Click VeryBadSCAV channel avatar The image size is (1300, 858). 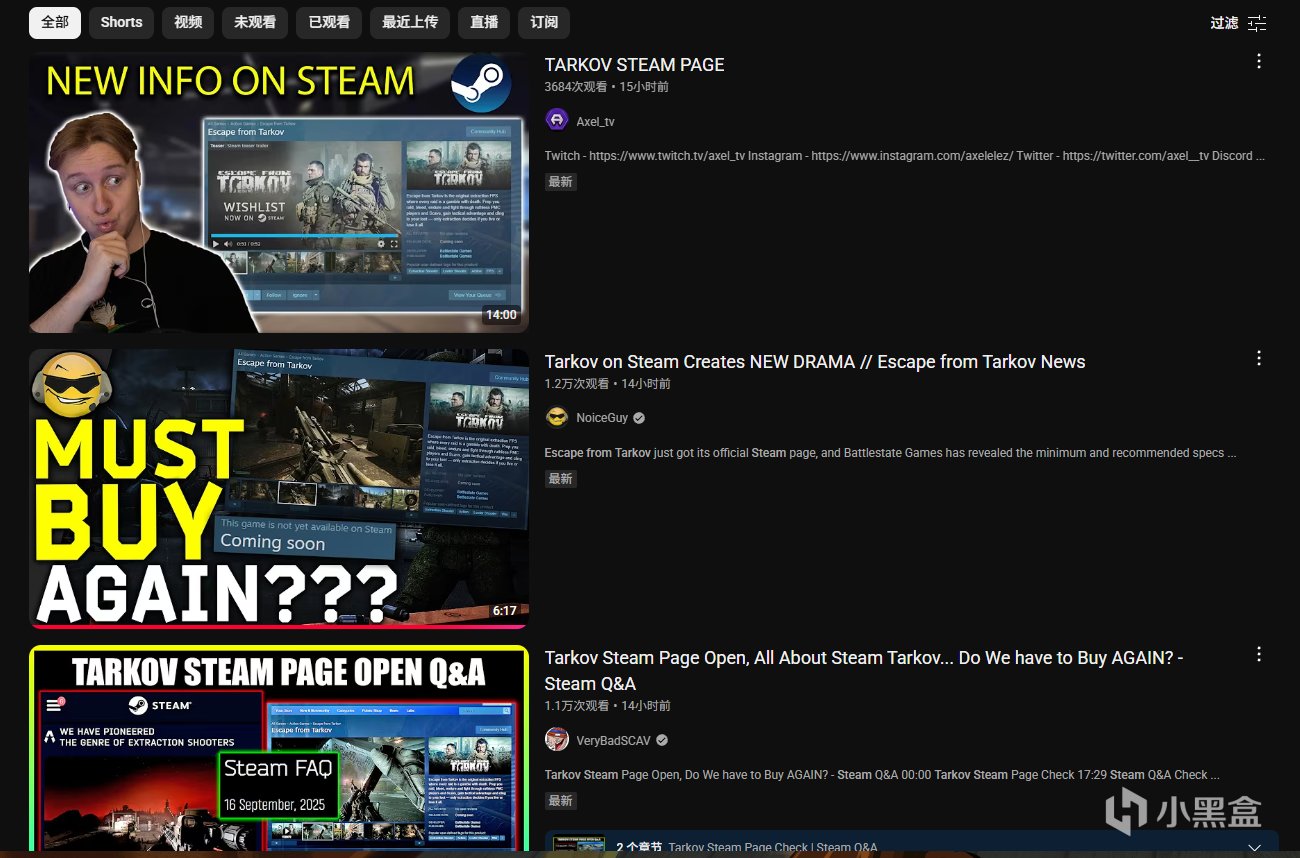pyautogui.click(x=557, y=740)
